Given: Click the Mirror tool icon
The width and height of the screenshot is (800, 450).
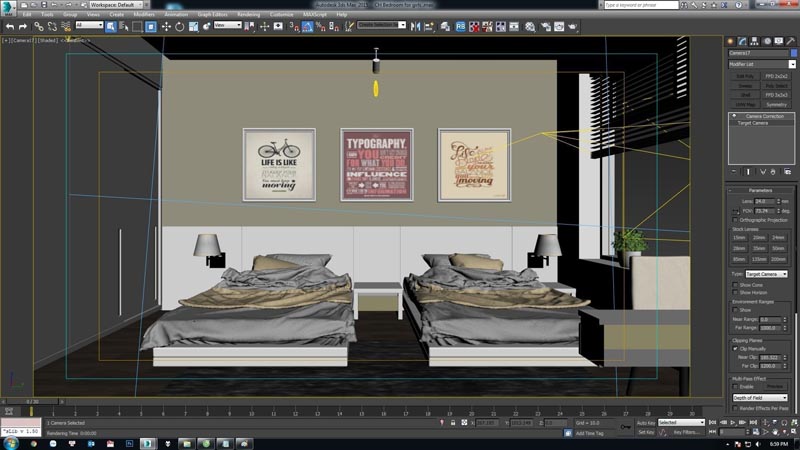Looking at the screenshot, I should tap(415, 26).
